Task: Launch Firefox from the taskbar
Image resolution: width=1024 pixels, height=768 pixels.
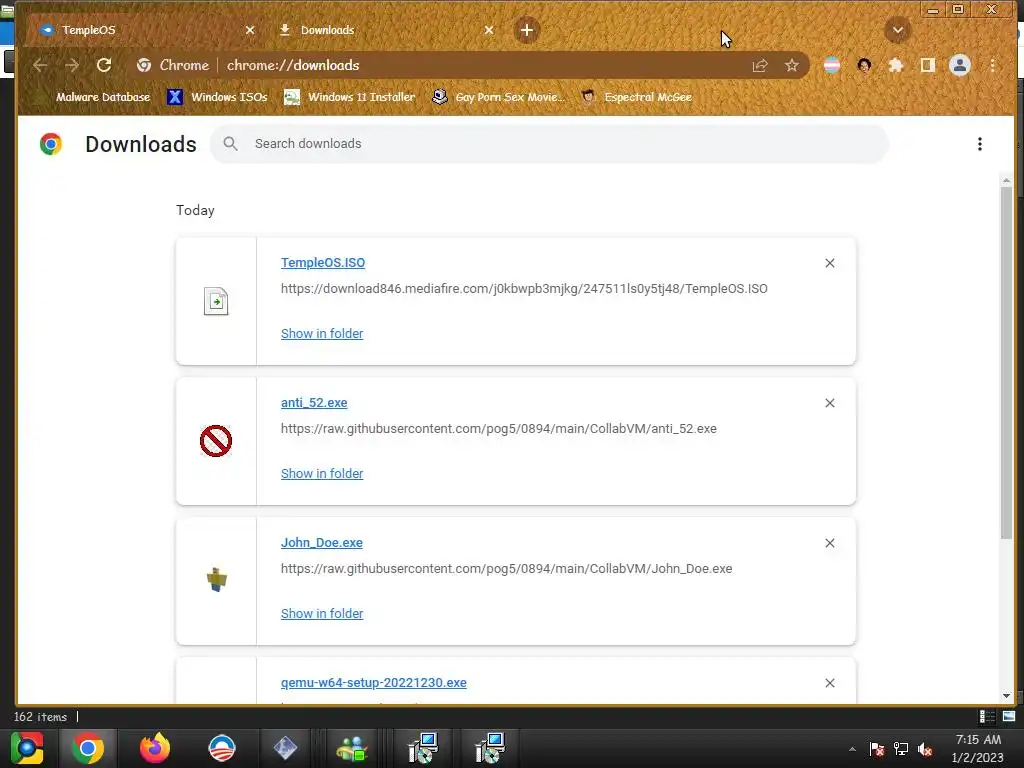Action: (x=155, y=748)
